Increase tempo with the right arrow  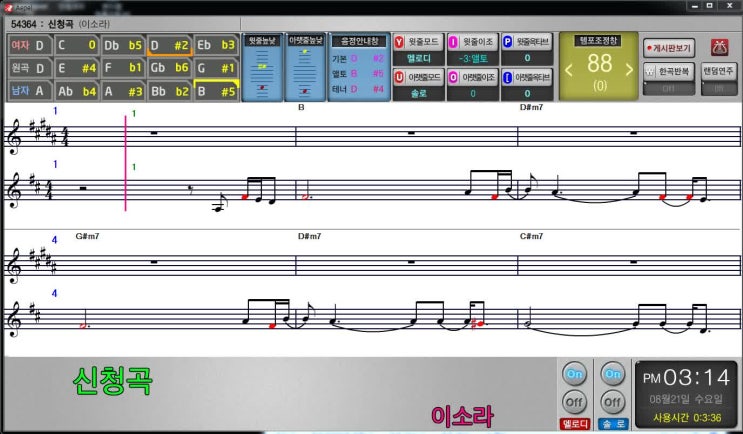pos(628,69)
